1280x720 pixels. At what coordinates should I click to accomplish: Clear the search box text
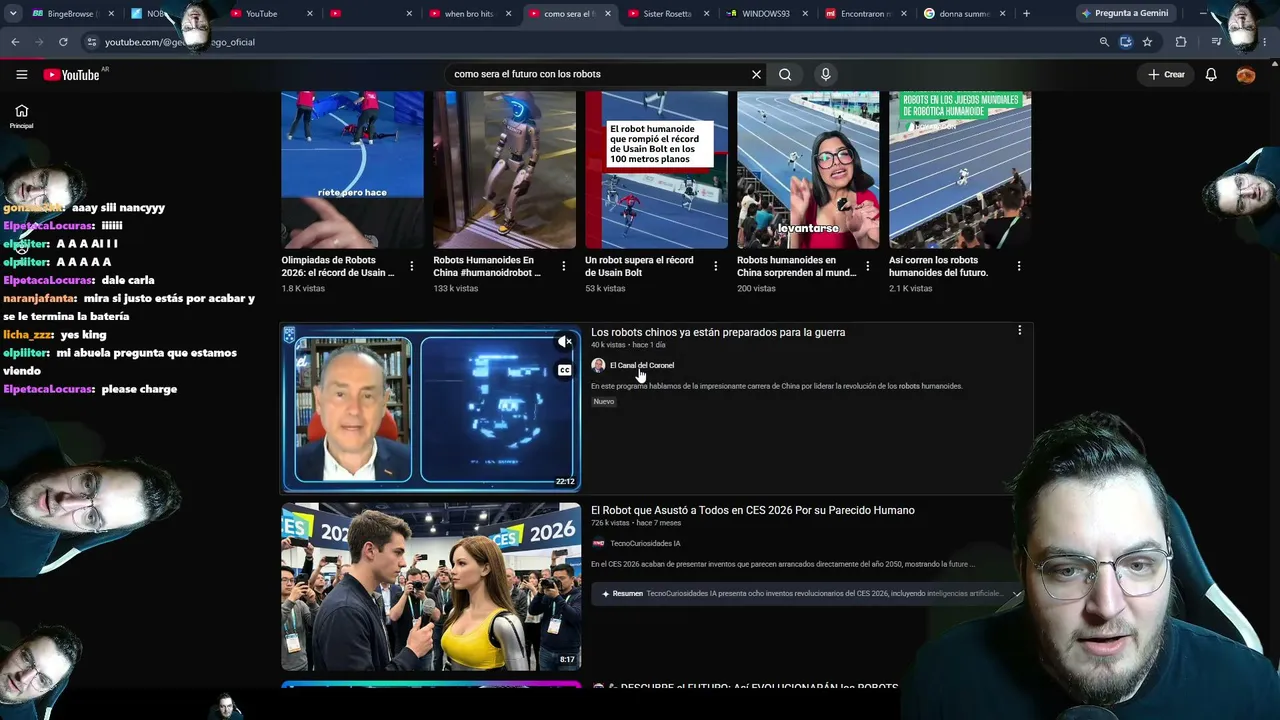[x=756, y=74]
